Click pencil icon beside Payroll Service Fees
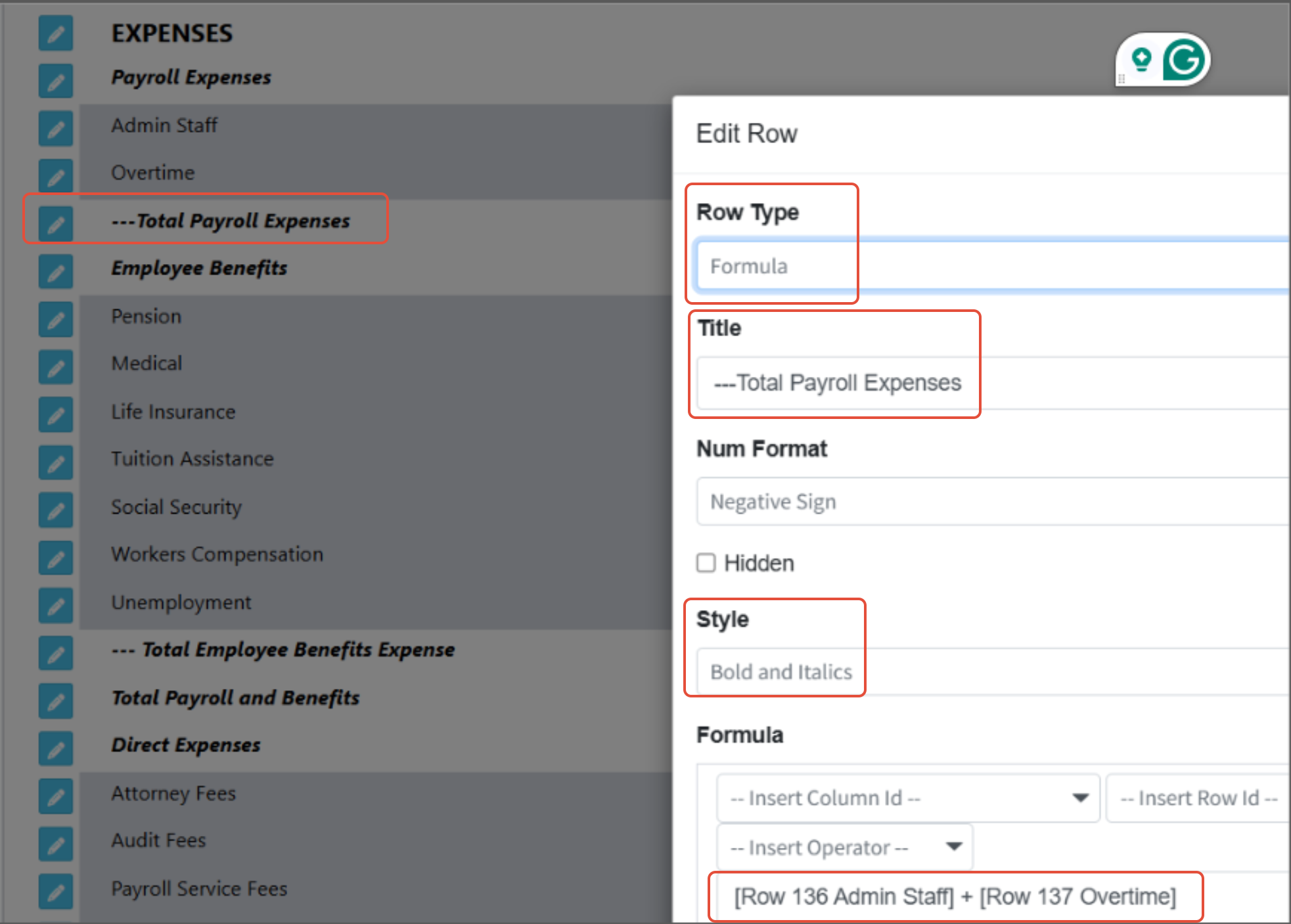This screenshot has width=1291, height=924. point(55,891)
